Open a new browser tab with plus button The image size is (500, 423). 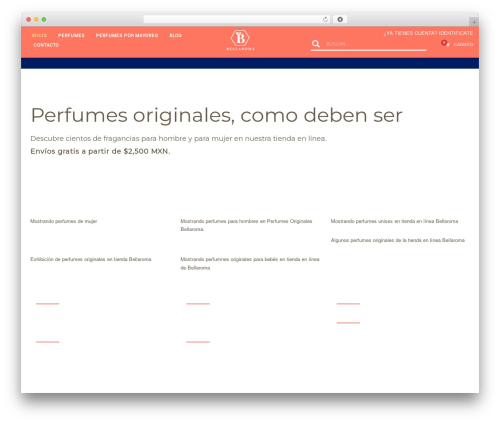tap(474, 22)
